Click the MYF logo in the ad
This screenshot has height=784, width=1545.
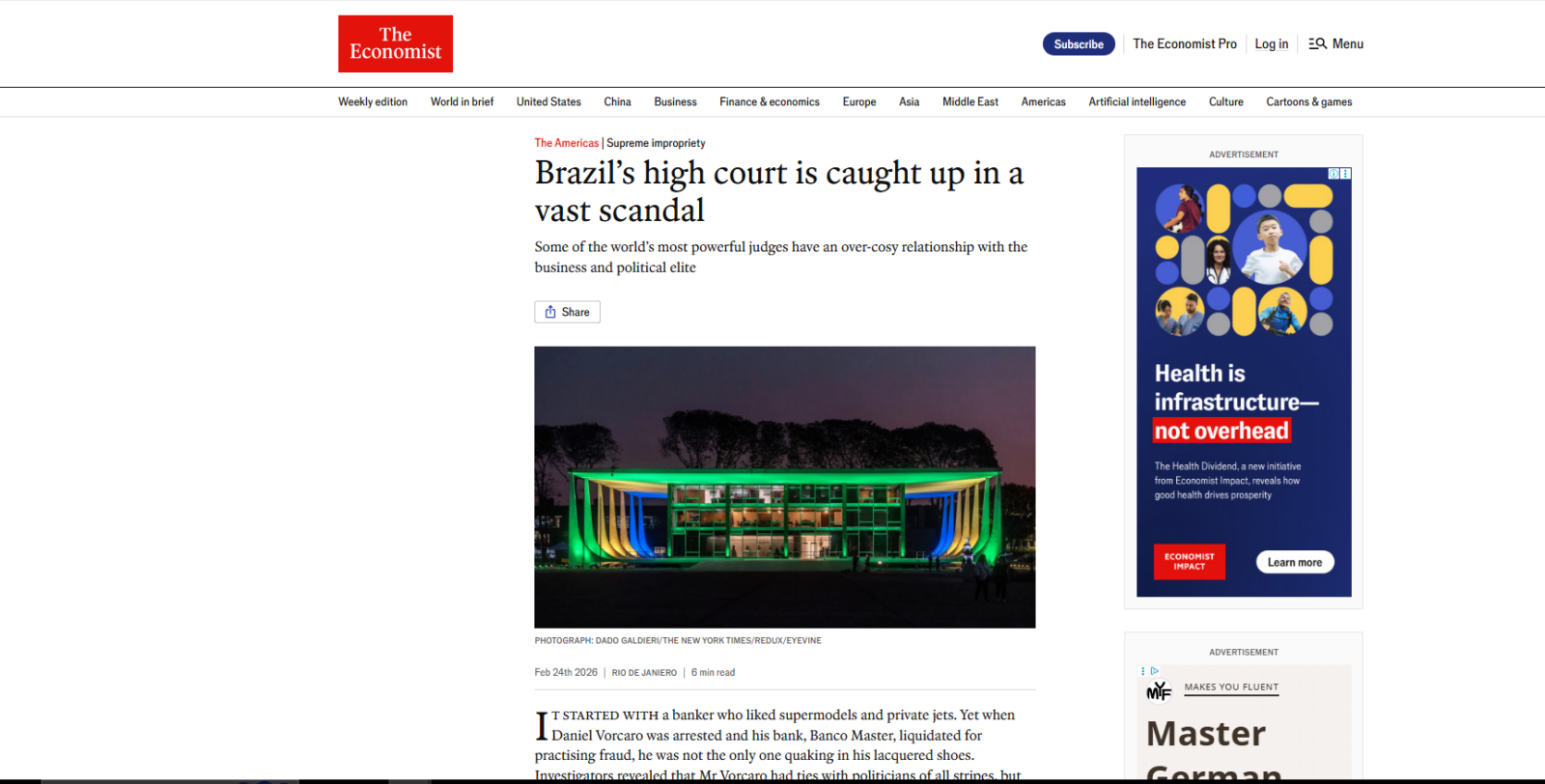1159,690
